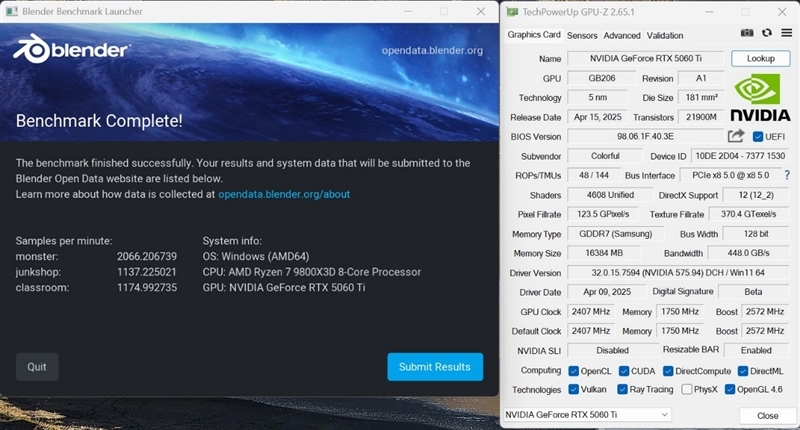The width and height of the screenshot is (800, 430).
Task: Switch to the Sensors tab
Action: [582, 35]
